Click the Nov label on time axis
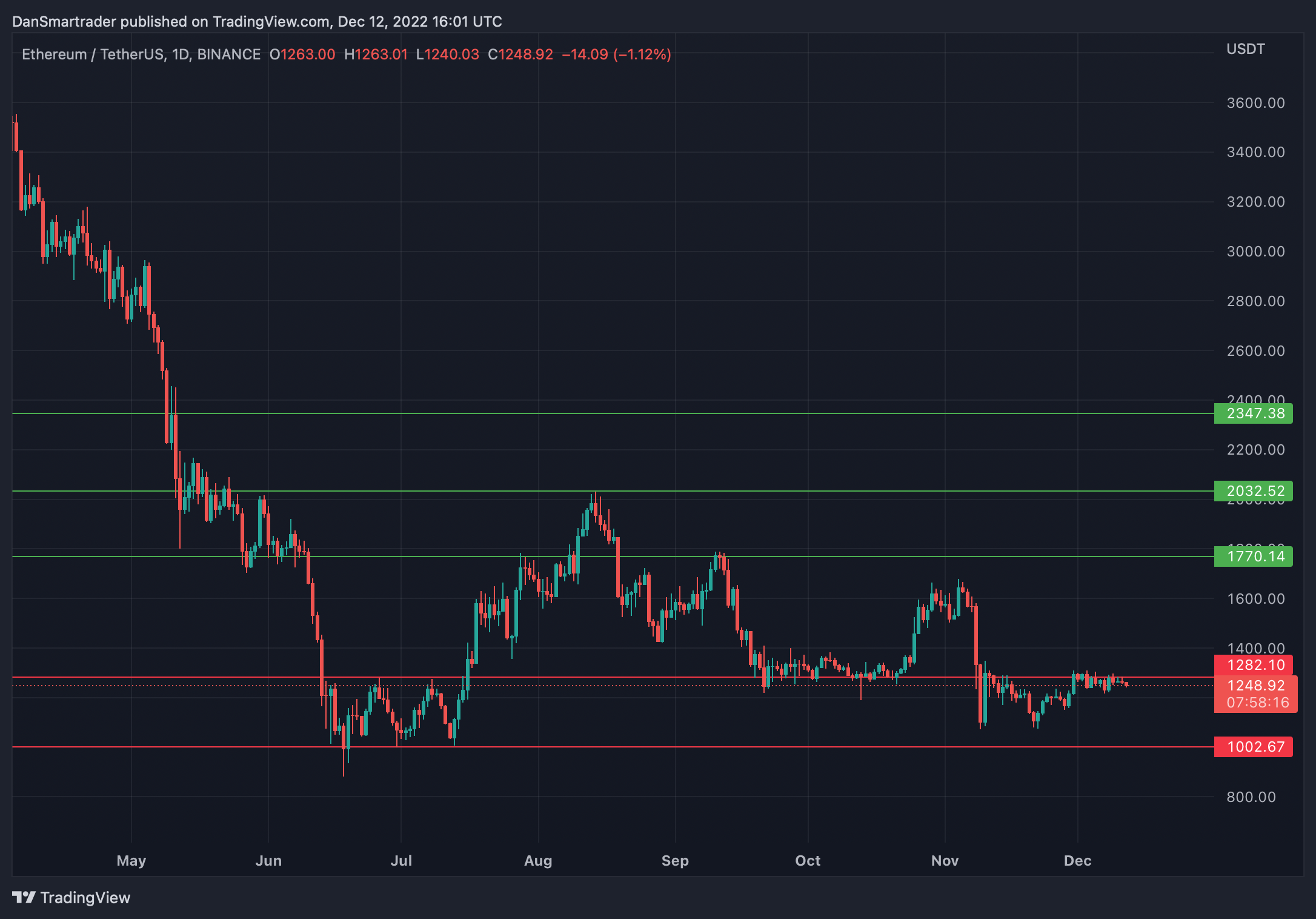The width and height of the screenshot is (1316, 919). coord(945,861)
